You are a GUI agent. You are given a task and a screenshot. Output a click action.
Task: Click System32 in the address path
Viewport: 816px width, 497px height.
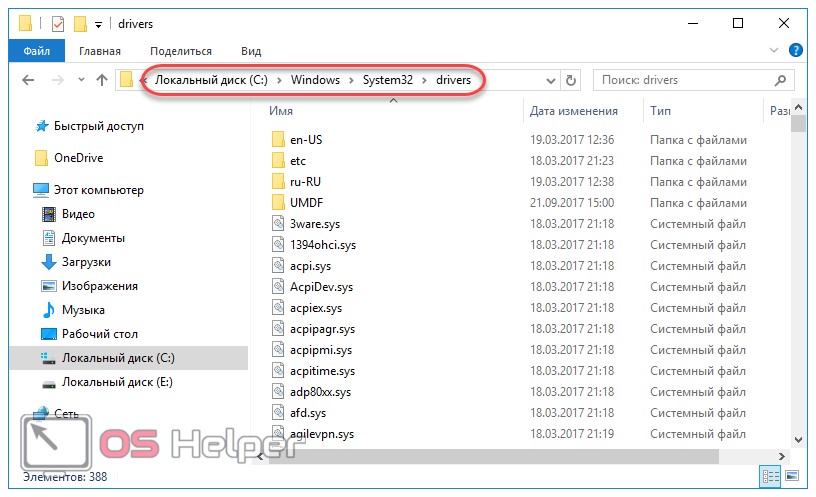coord(388,80)
